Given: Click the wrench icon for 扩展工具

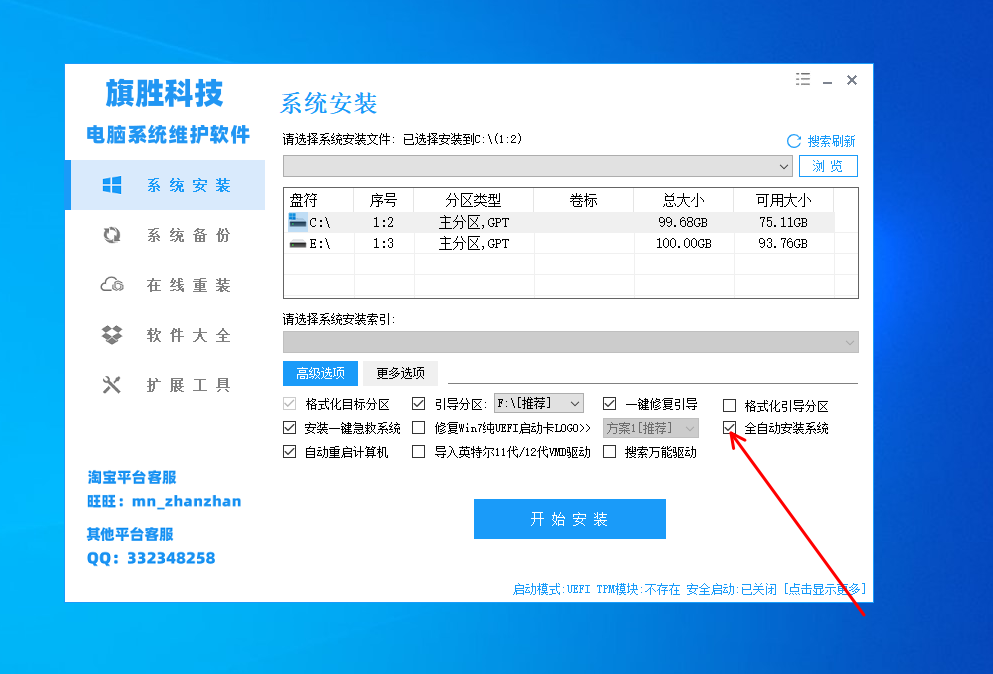Looking at the screenshot, I should tap(113, 384).
